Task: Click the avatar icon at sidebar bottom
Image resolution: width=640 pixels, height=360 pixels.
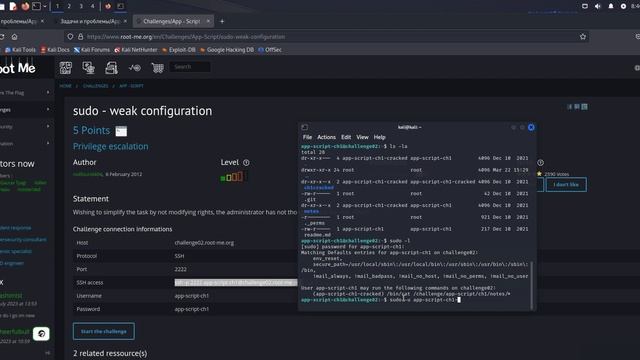Action: click(41, 334)
